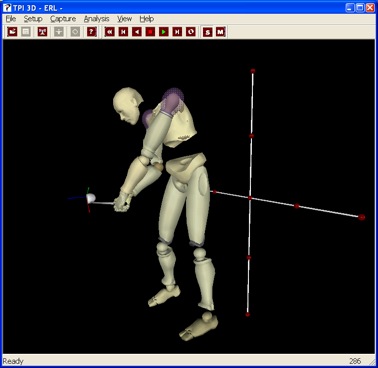
Task: Open the Help menu
Action: [x=147, y=19]
